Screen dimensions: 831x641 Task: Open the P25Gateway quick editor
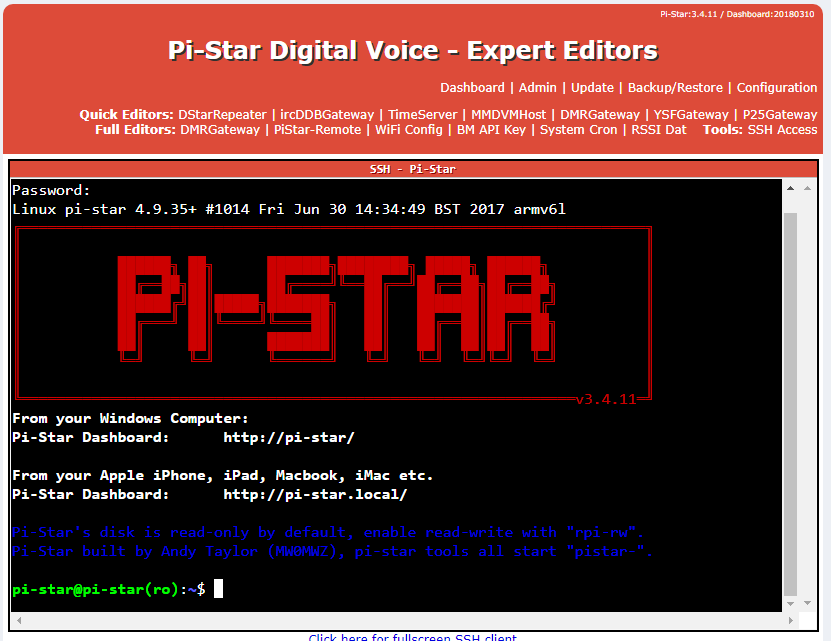(x=780, y=114)
